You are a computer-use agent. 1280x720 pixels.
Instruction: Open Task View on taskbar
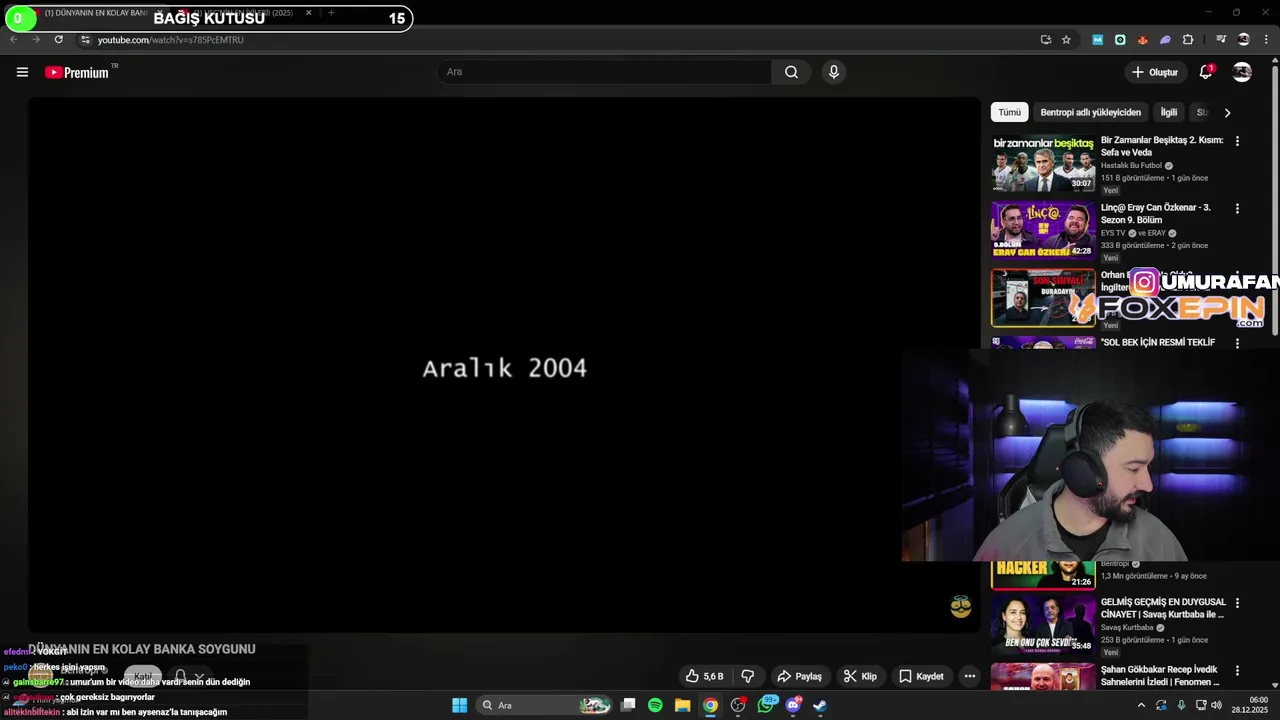coord(628,705)
